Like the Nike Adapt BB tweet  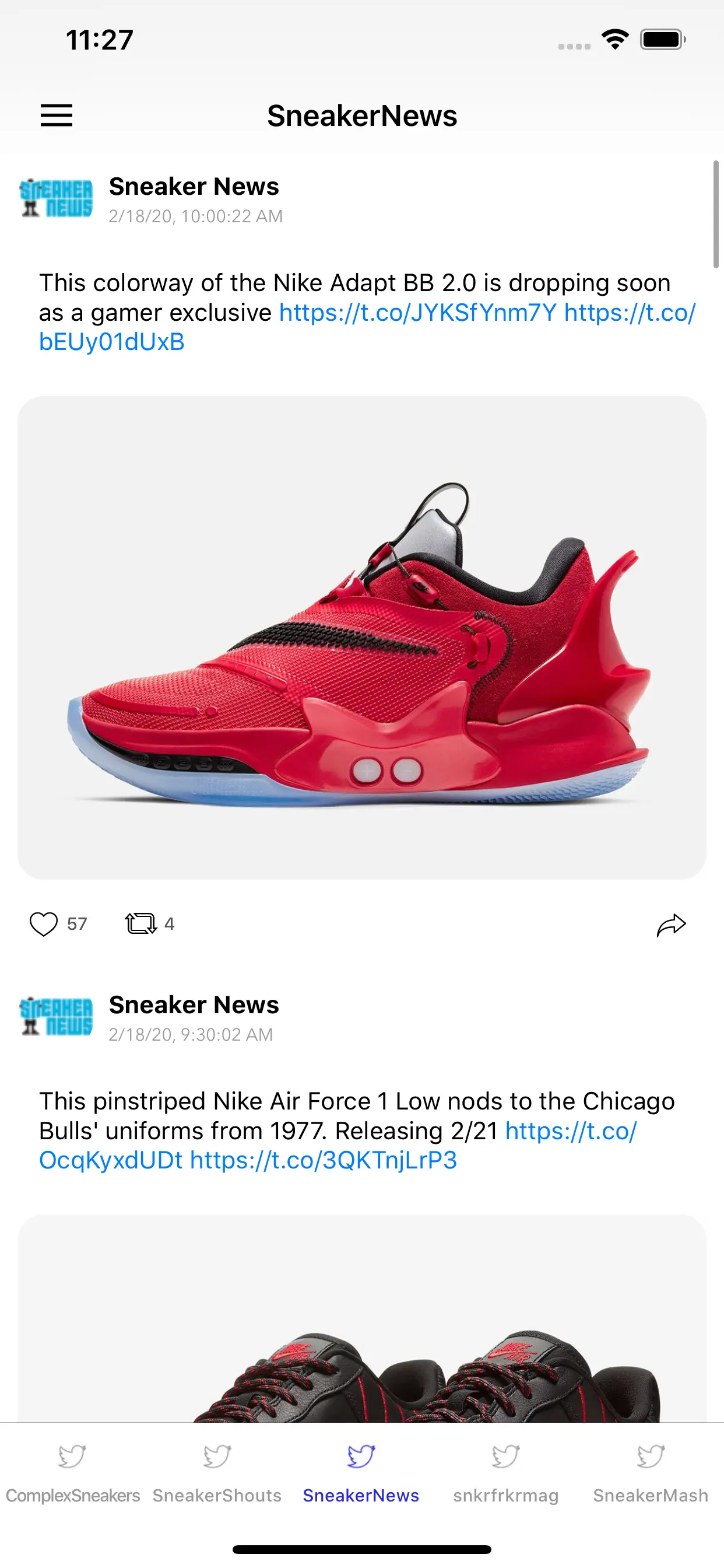tap(44, 924)
